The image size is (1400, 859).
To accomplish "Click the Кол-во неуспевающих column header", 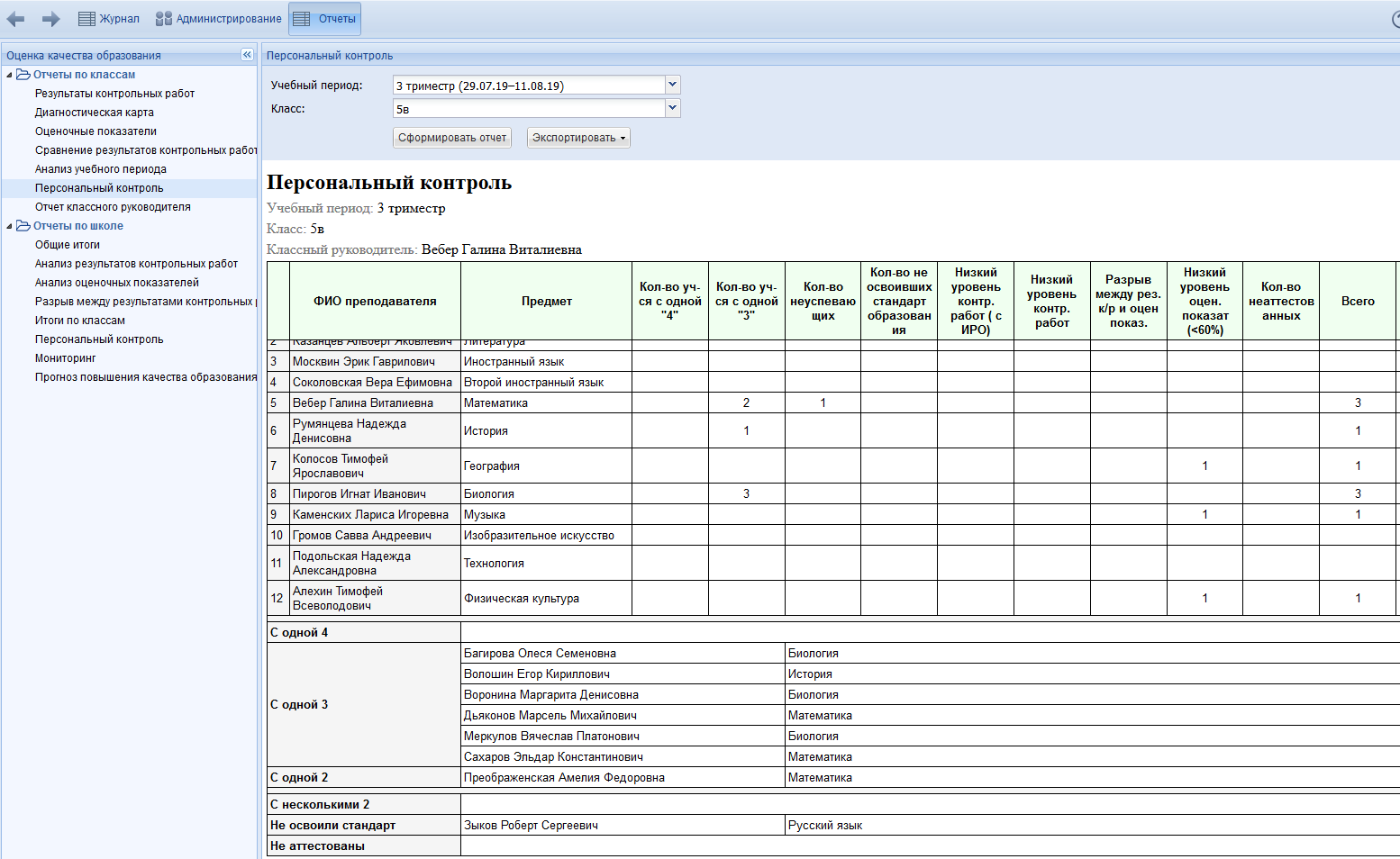I will tap(823, 301).
